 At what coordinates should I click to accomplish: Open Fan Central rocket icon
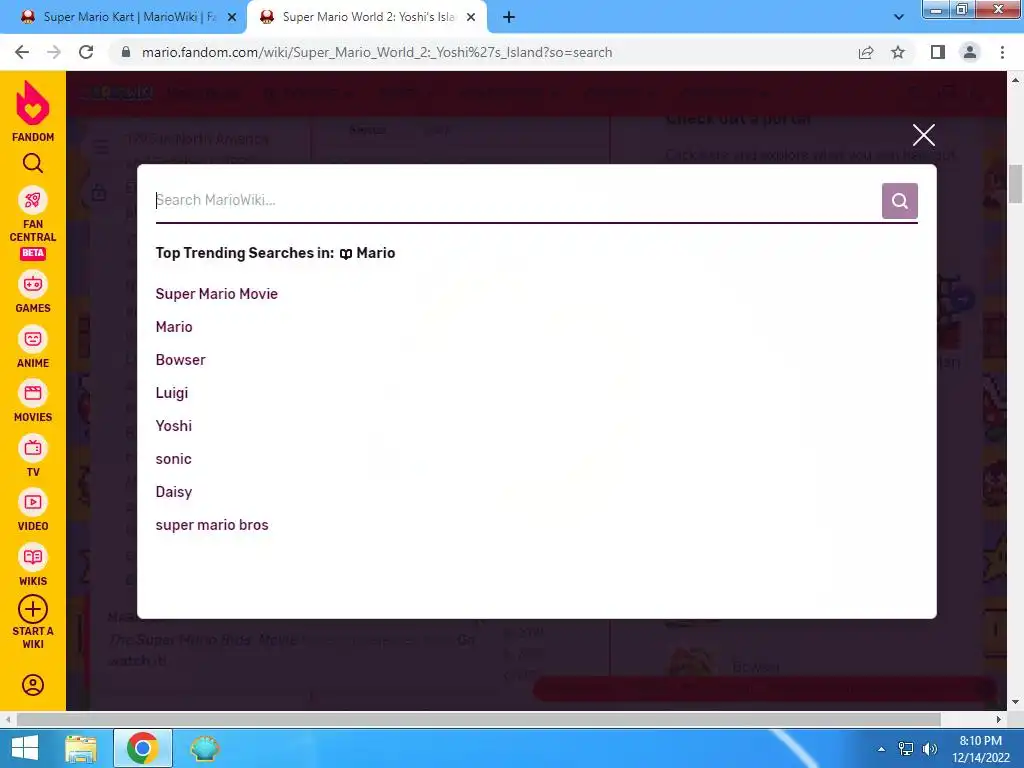[x=33, y=200]
